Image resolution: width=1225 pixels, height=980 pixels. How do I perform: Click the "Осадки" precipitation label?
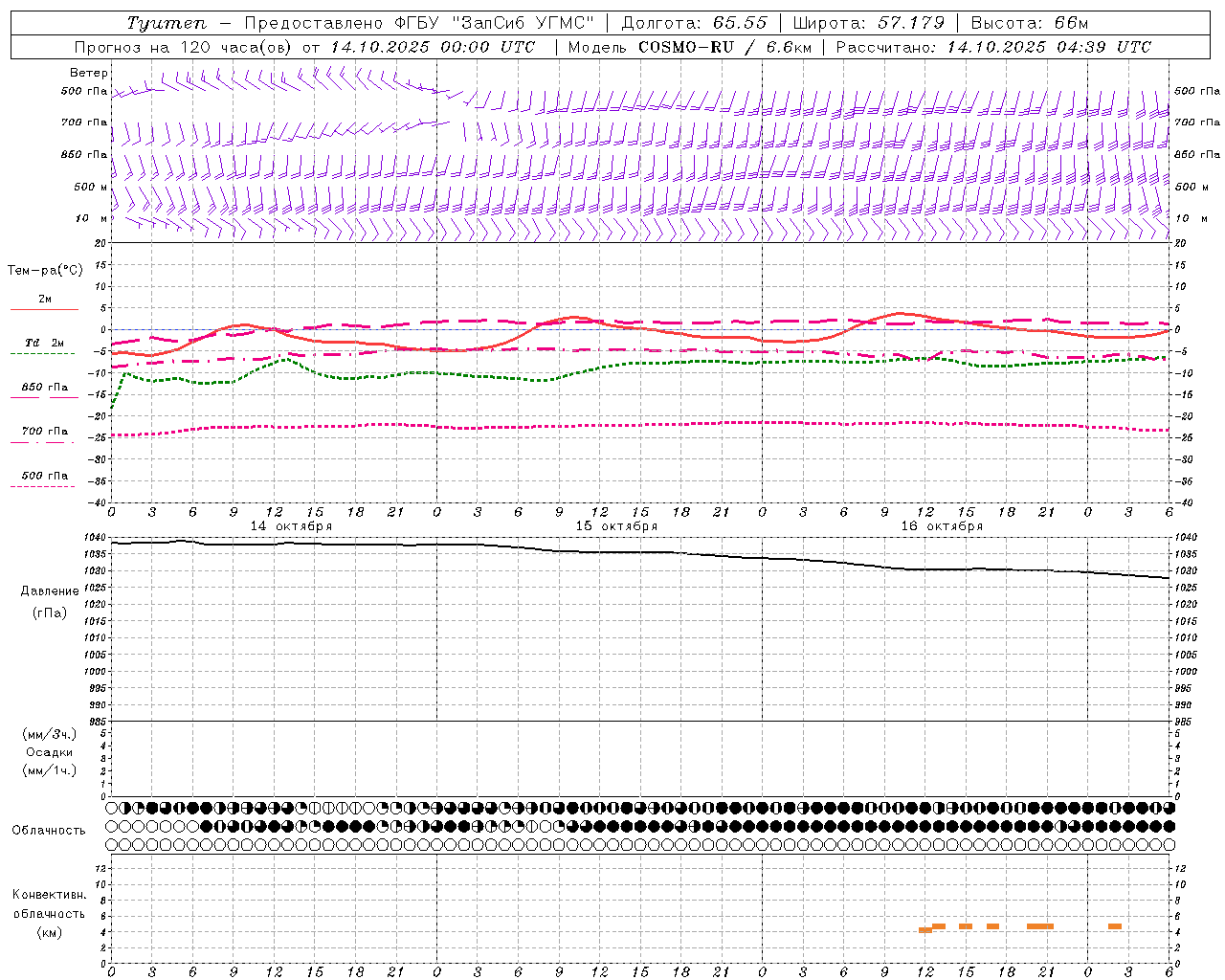coord(50,752)
